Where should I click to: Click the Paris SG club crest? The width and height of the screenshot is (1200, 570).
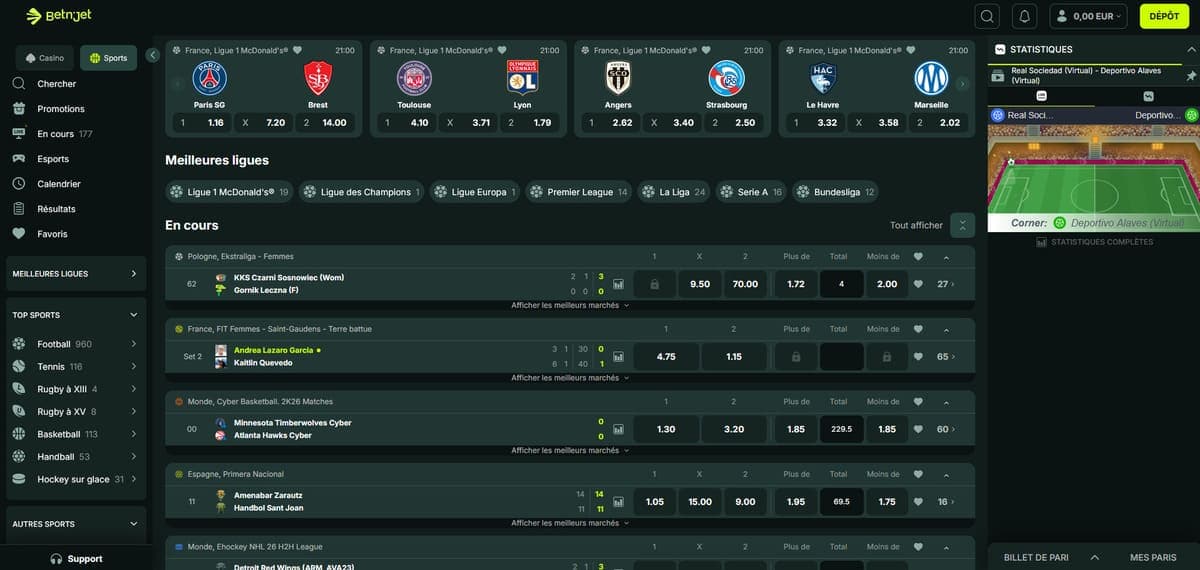[210, 78]
